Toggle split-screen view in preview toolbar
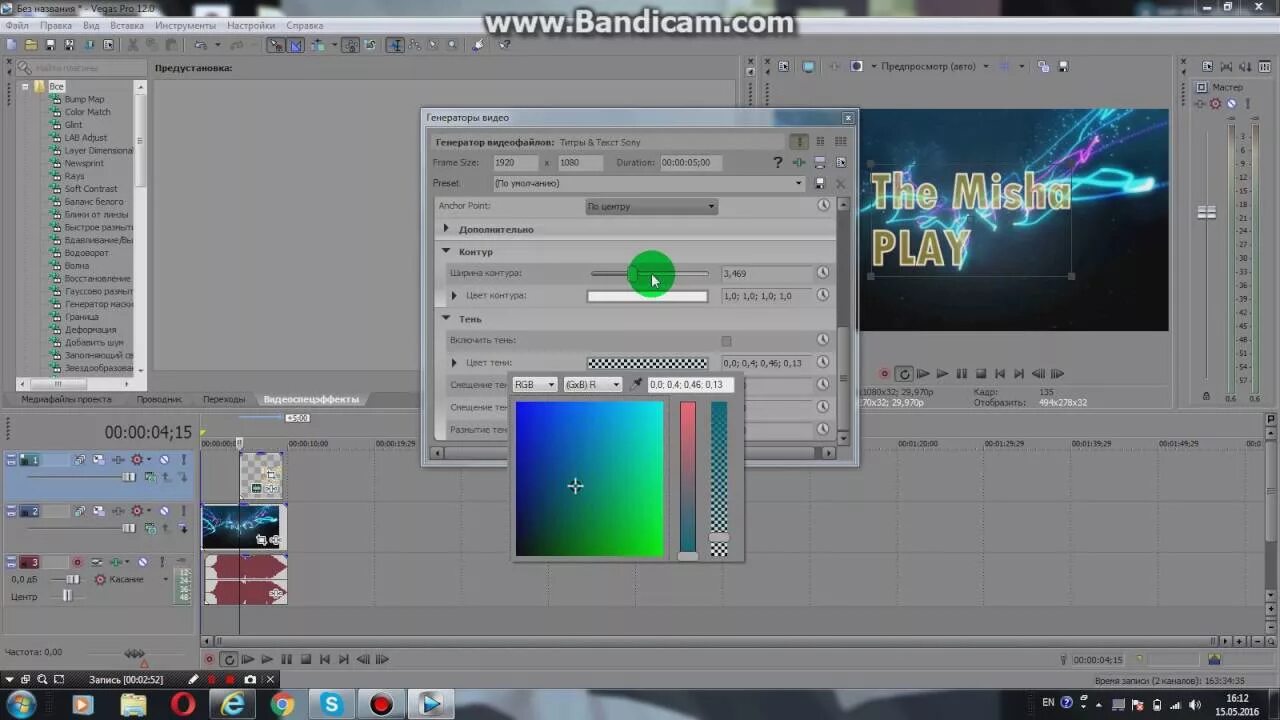The image size is (1280, 720). pos(857,66)
